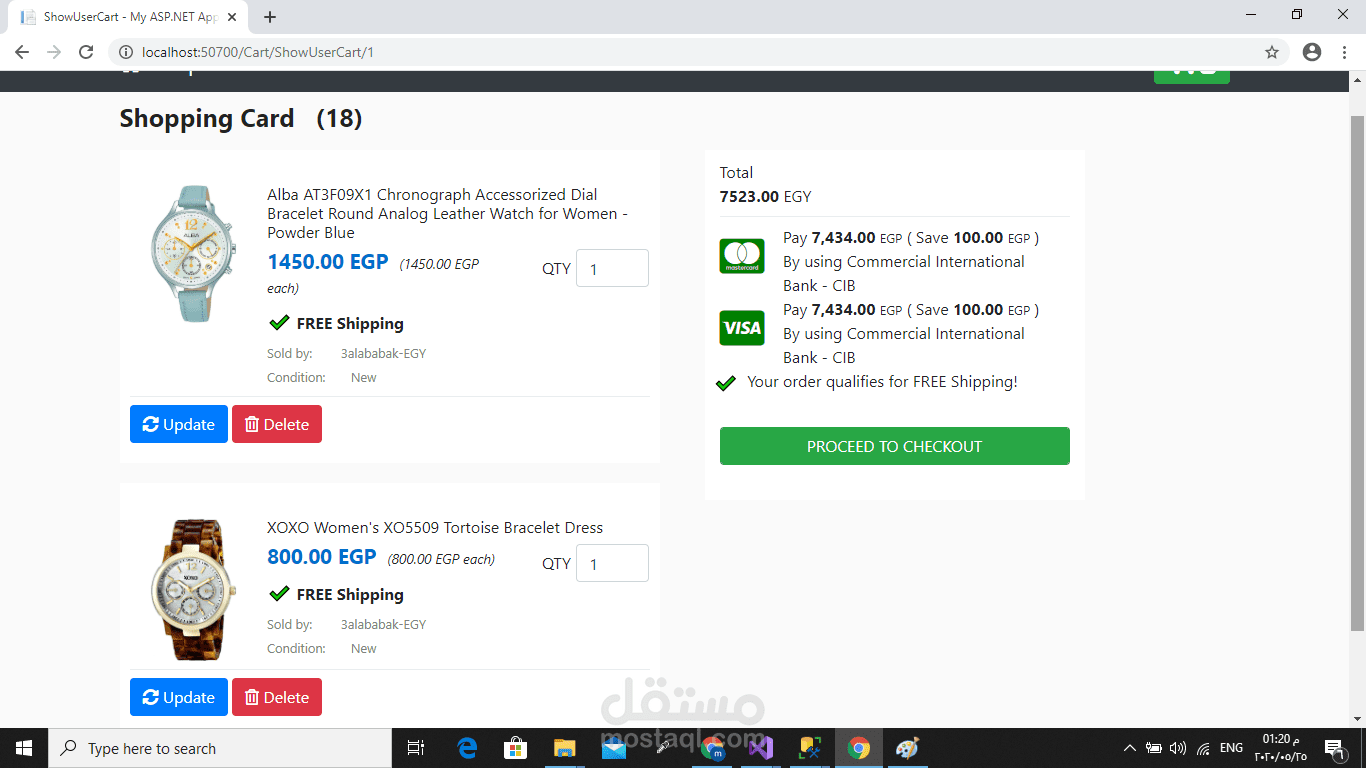
Task: Launch Microsoft Edge from the taskbar
Action: [467, 748]
